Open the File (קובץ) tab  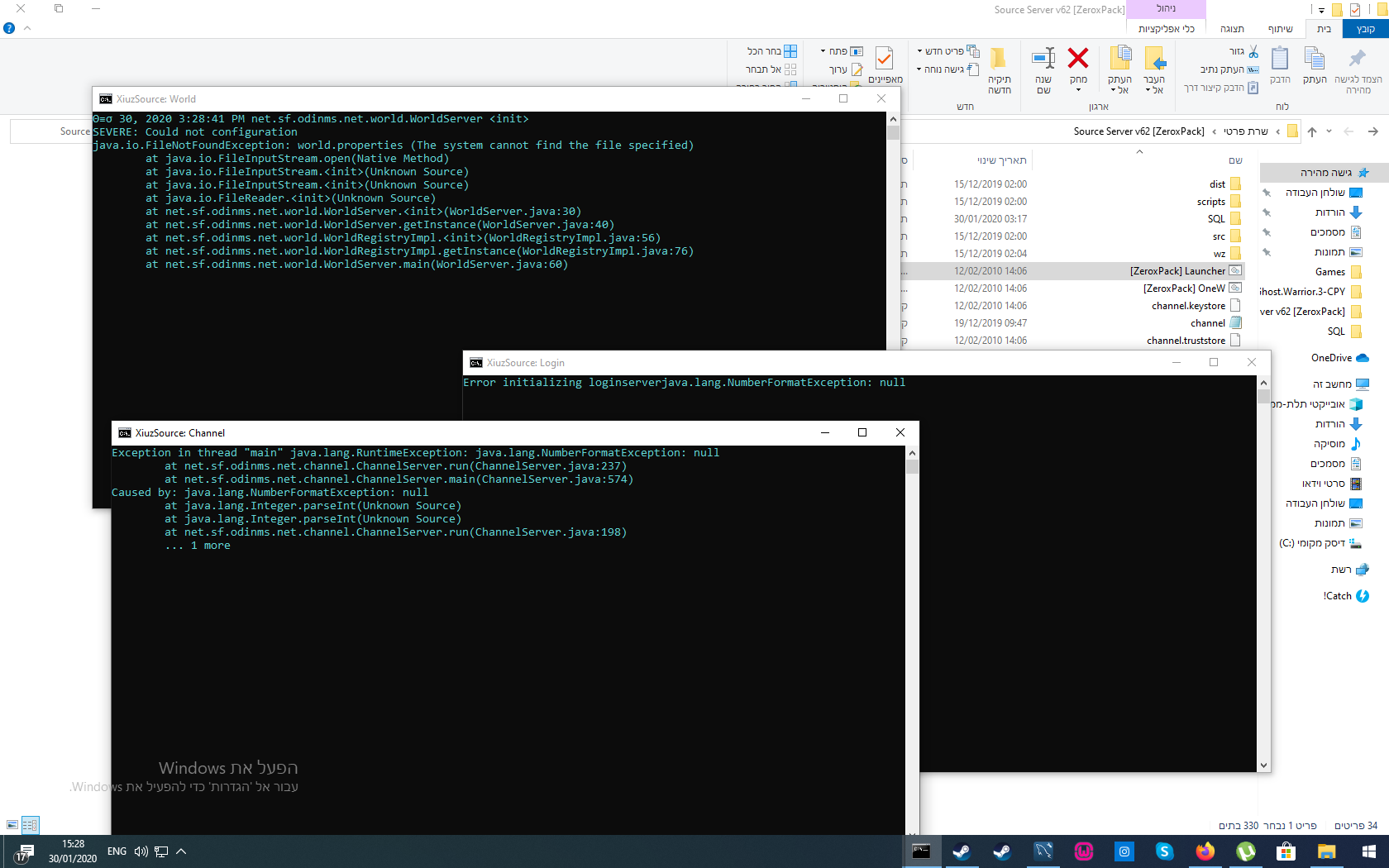(x=1365, y=29)
